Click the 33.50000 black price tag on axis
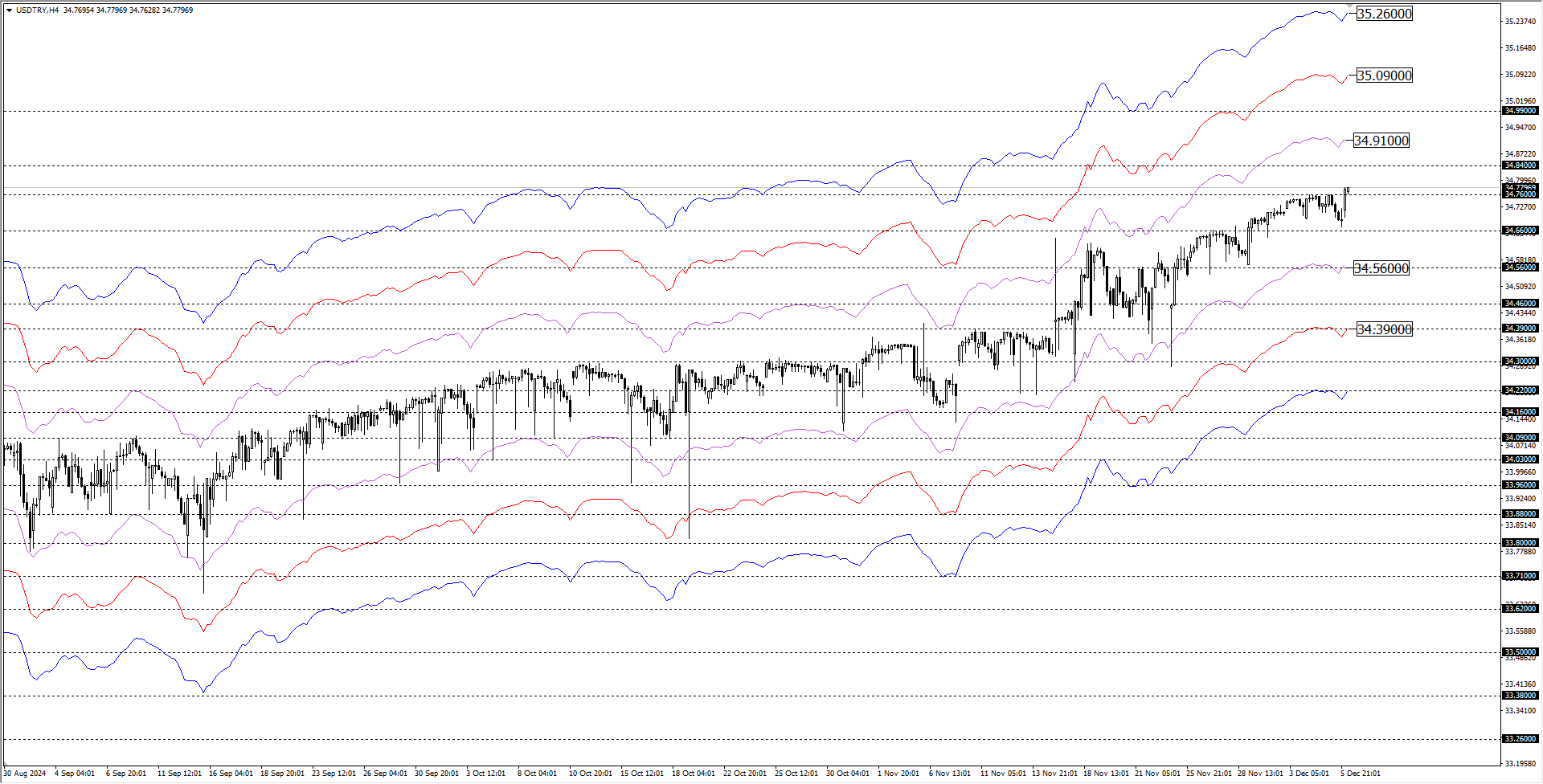The width and height of the screenshot is (1543, 784). coord(1520,652)
